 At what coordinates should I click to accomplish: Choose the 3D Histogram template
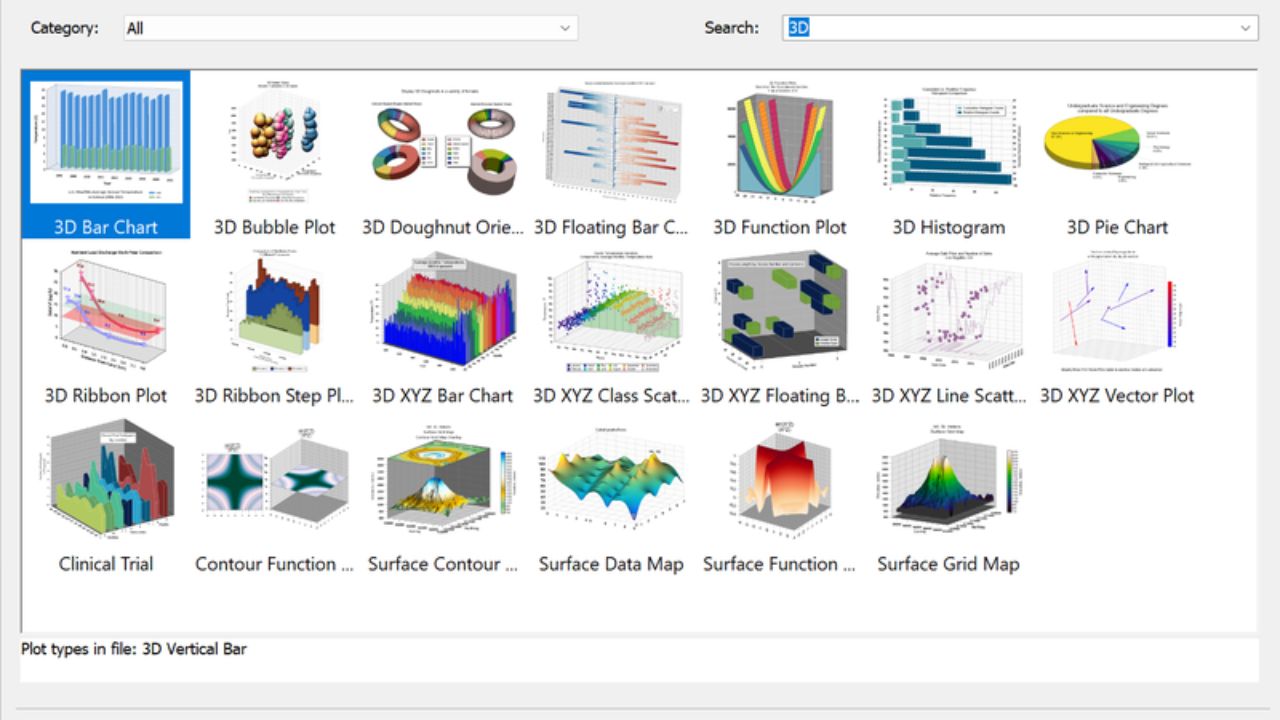pos(948,144)
